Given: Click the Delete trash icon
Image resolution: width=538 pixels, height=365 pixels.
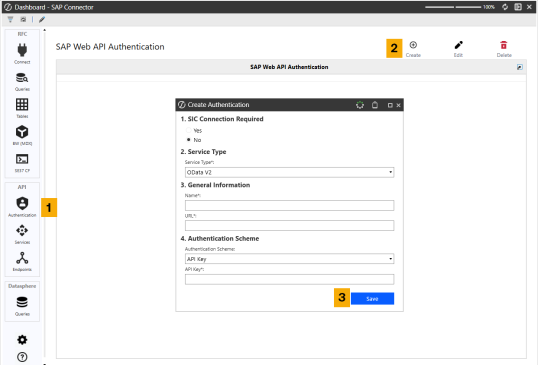Looking at the screenshot, I should pyautogui.click(x=503, y=45).
